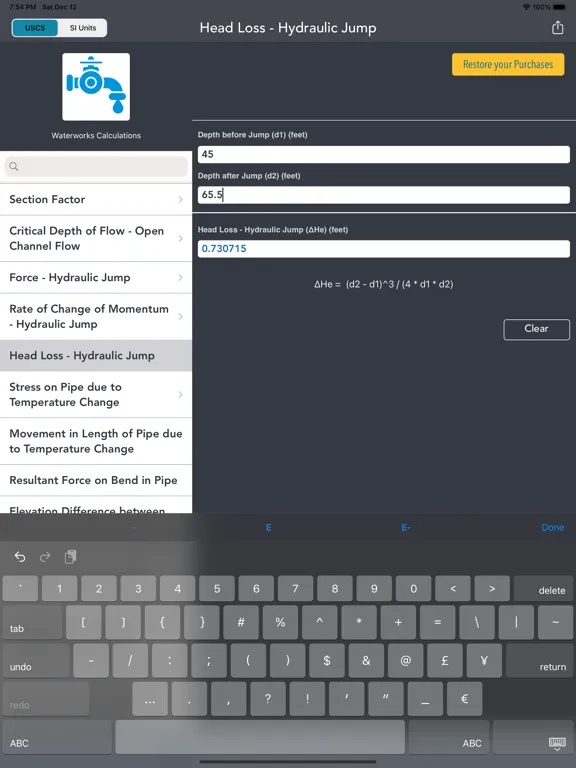
Task: Tap the 1 key
Action: (x=60, y=589)
